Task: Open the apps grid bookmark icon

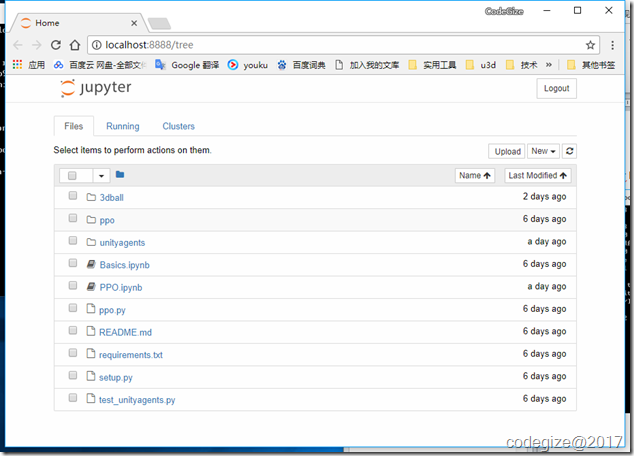Action: (x=17, y=65)
